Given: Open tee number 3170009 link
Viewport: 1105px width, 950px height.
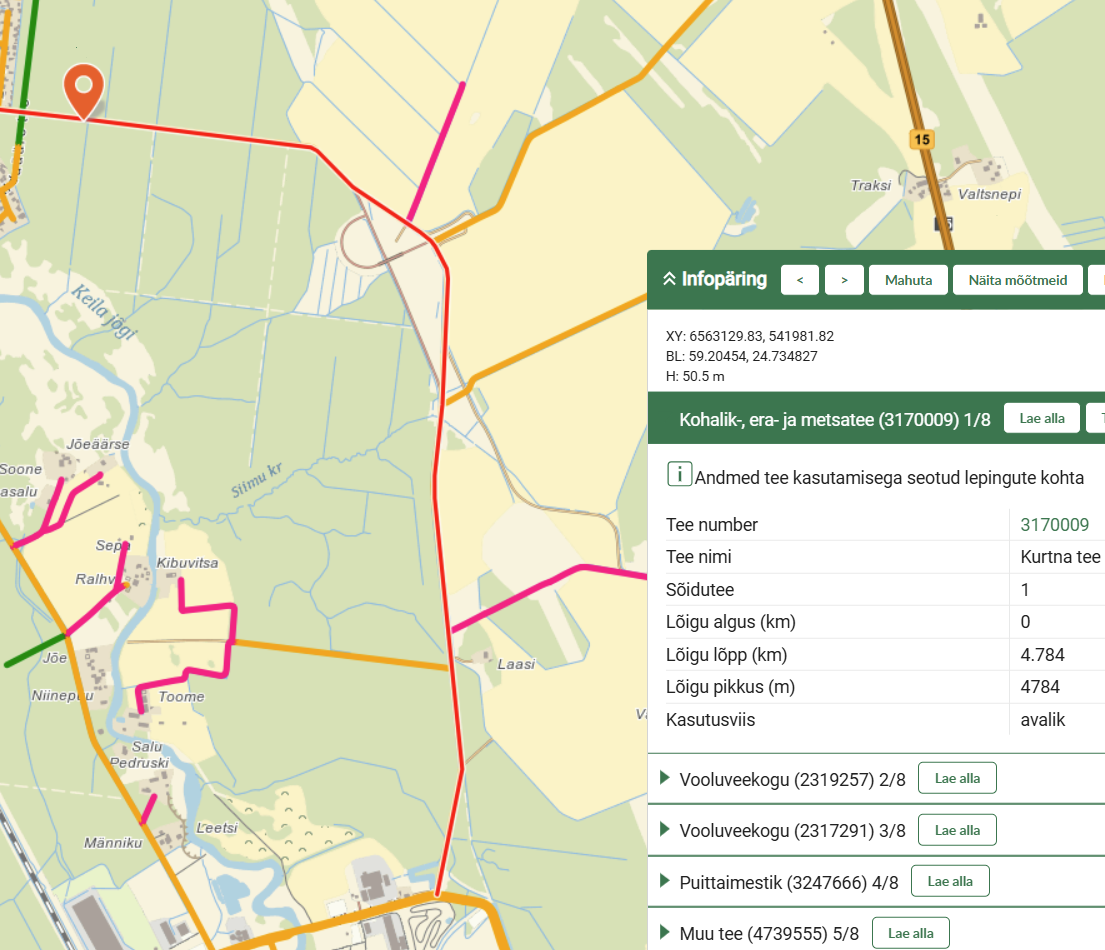Looking at the screenshot, I should tap(1054, 525).
